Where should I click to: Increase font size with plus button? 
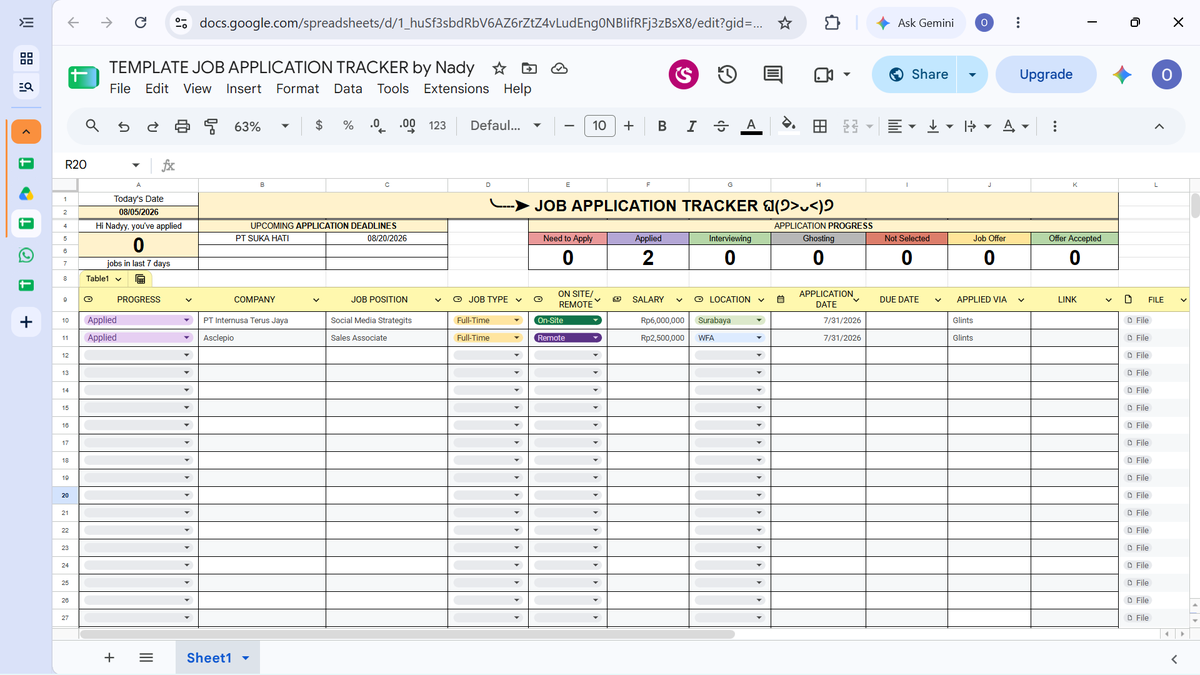629,126
